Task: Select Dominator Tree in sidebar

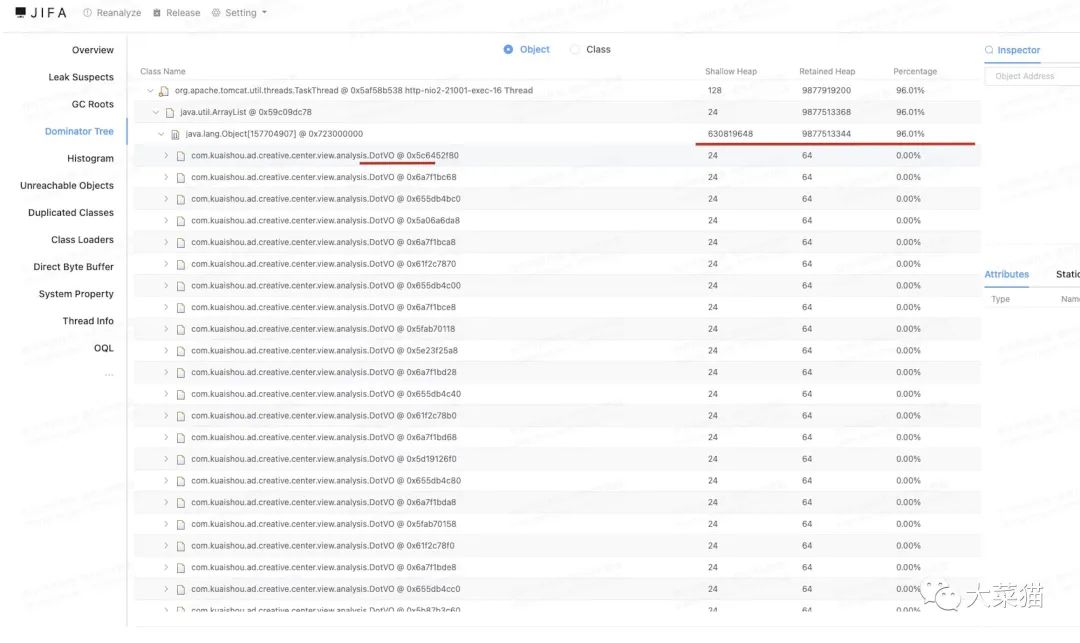Action: (79, 131)
